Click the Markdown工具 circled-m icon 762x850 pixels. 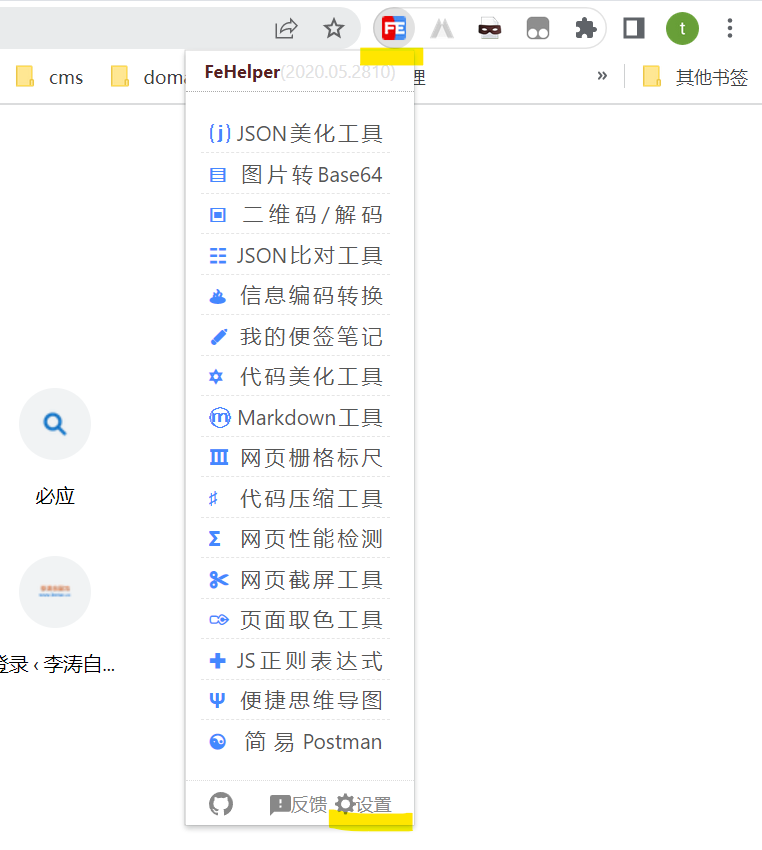(x=219, y=417)
